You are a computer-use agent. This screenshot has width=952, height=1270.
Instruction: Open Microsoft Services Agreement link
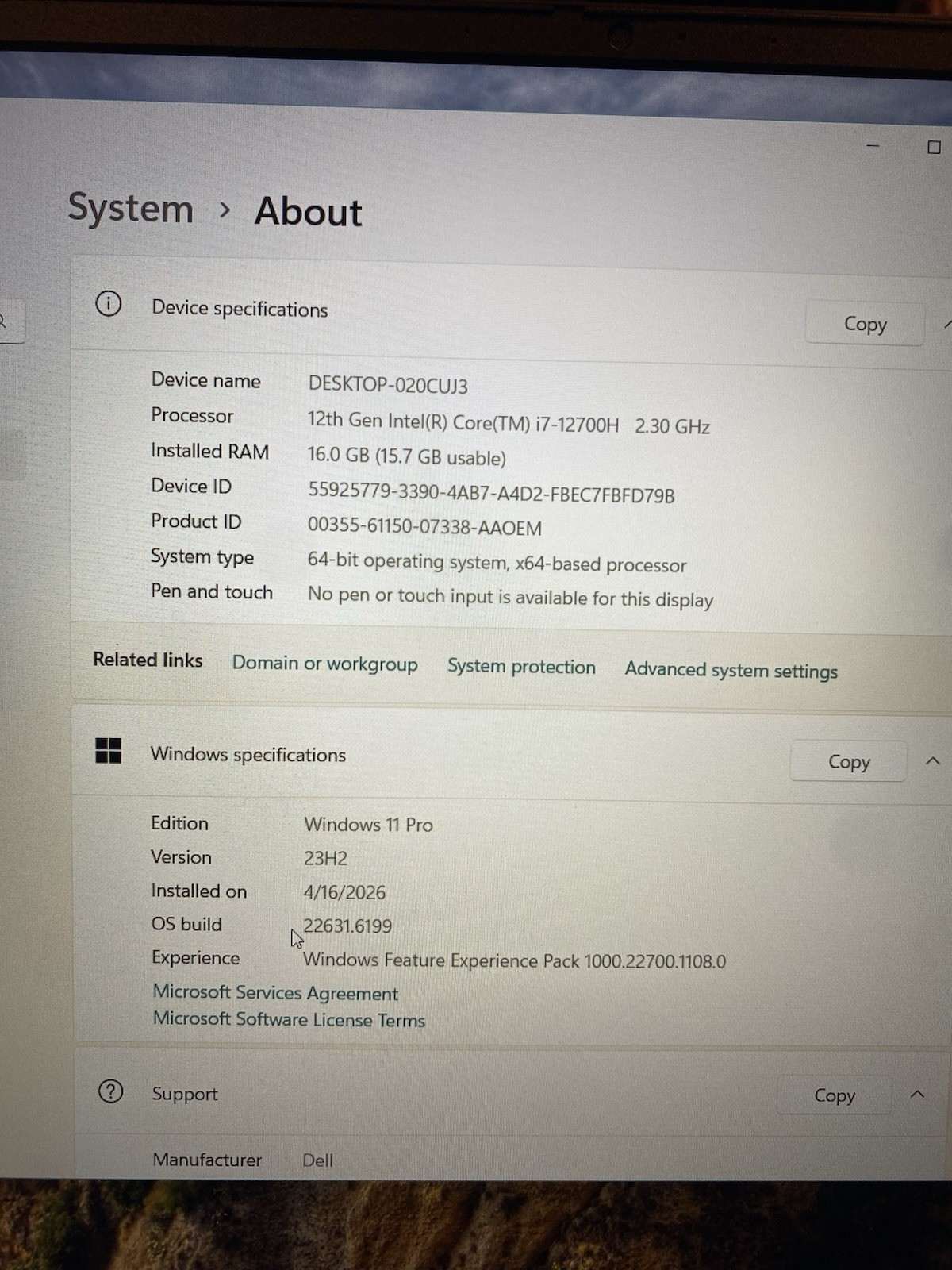pos(275,993)
